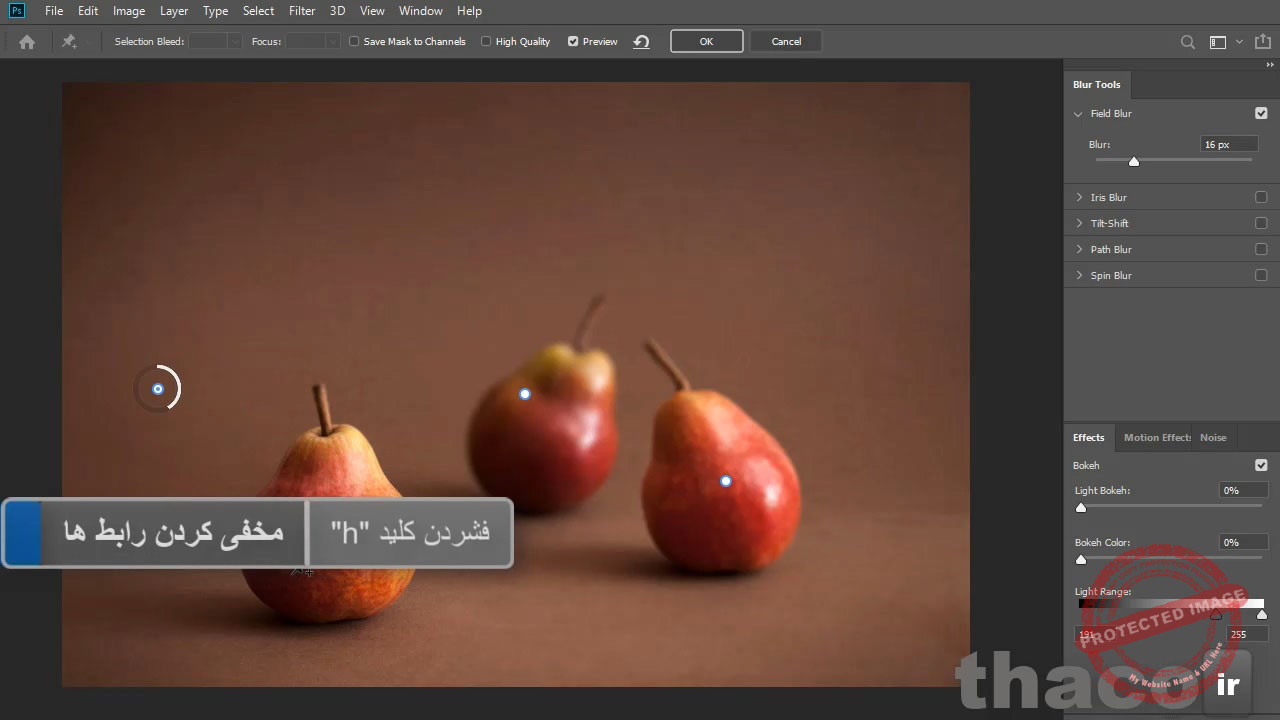Switch to the Blur Tools tab
This screenshot has height=720, width=1280.
click(1097, 85)
